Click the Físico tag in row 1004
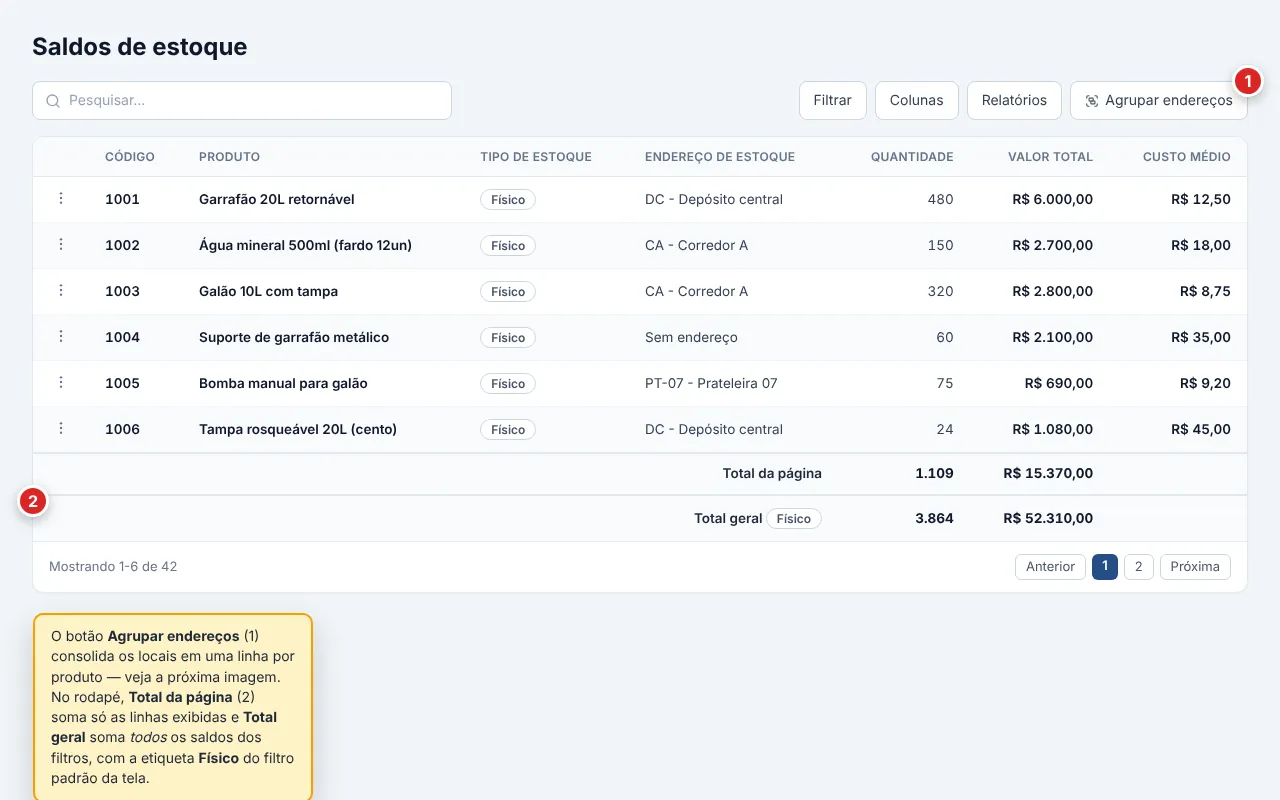Viewport: 1280px width, 800px height. point(508,338)
